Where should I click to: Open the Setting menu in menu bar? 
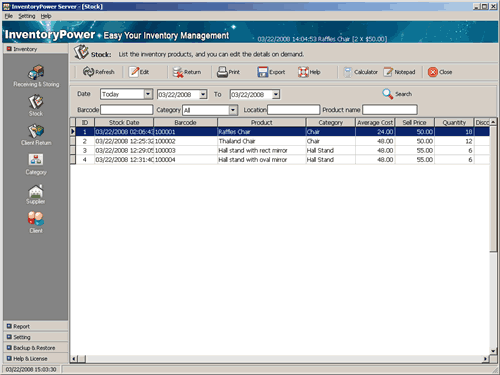click(x=27, y=16)
